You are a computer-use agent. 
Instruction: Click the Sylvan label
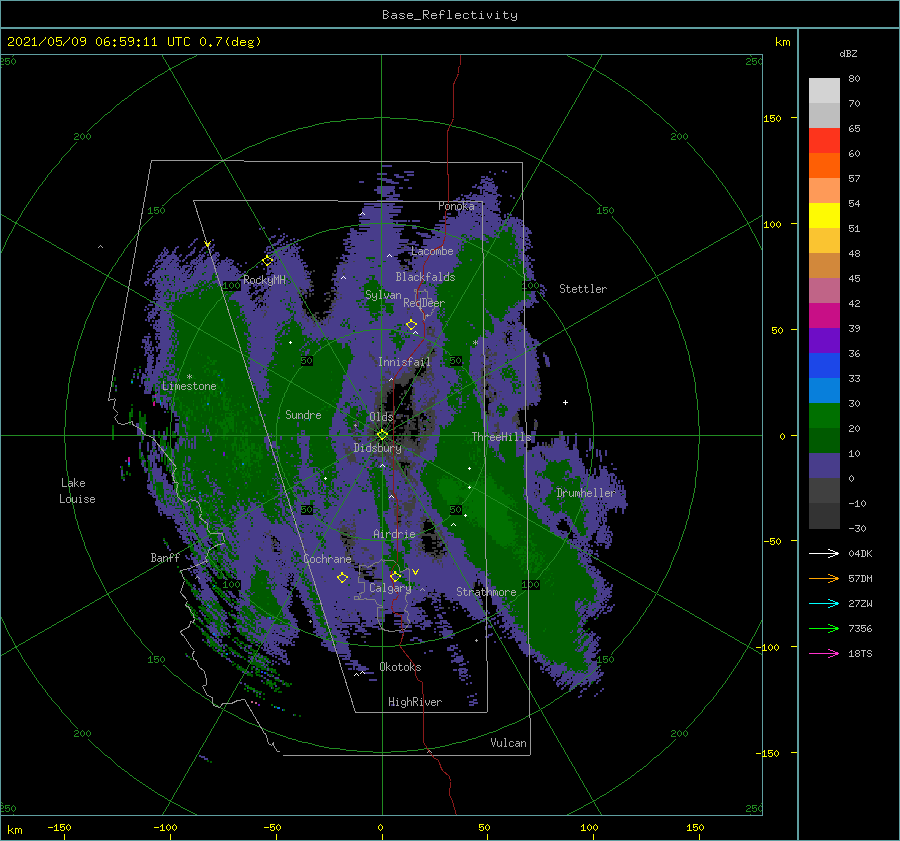point(383,295)
